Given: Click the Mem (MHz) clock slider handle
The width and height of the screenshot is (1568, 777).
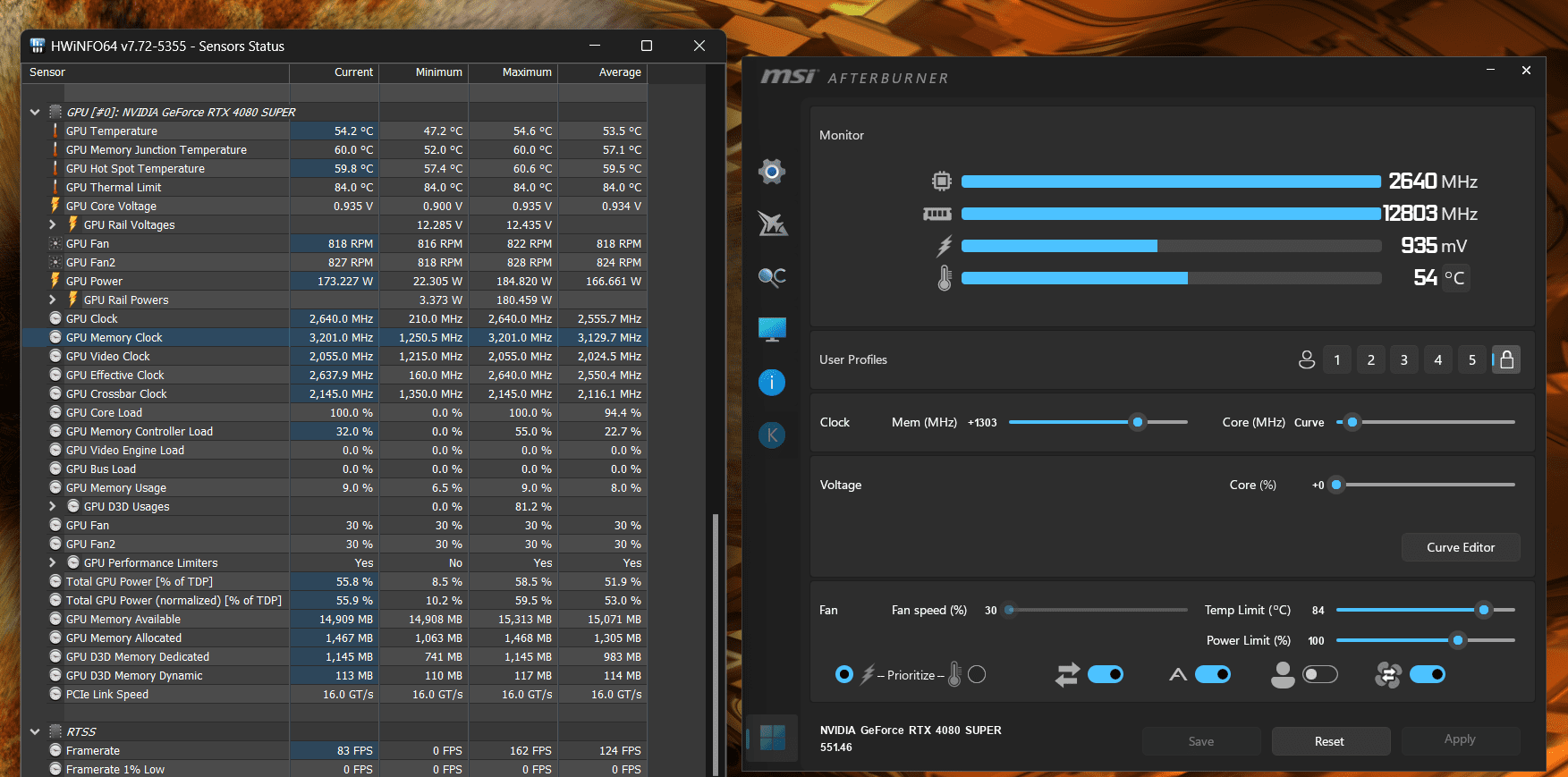Looking at the screenshot, I should tap(1138, 422).
